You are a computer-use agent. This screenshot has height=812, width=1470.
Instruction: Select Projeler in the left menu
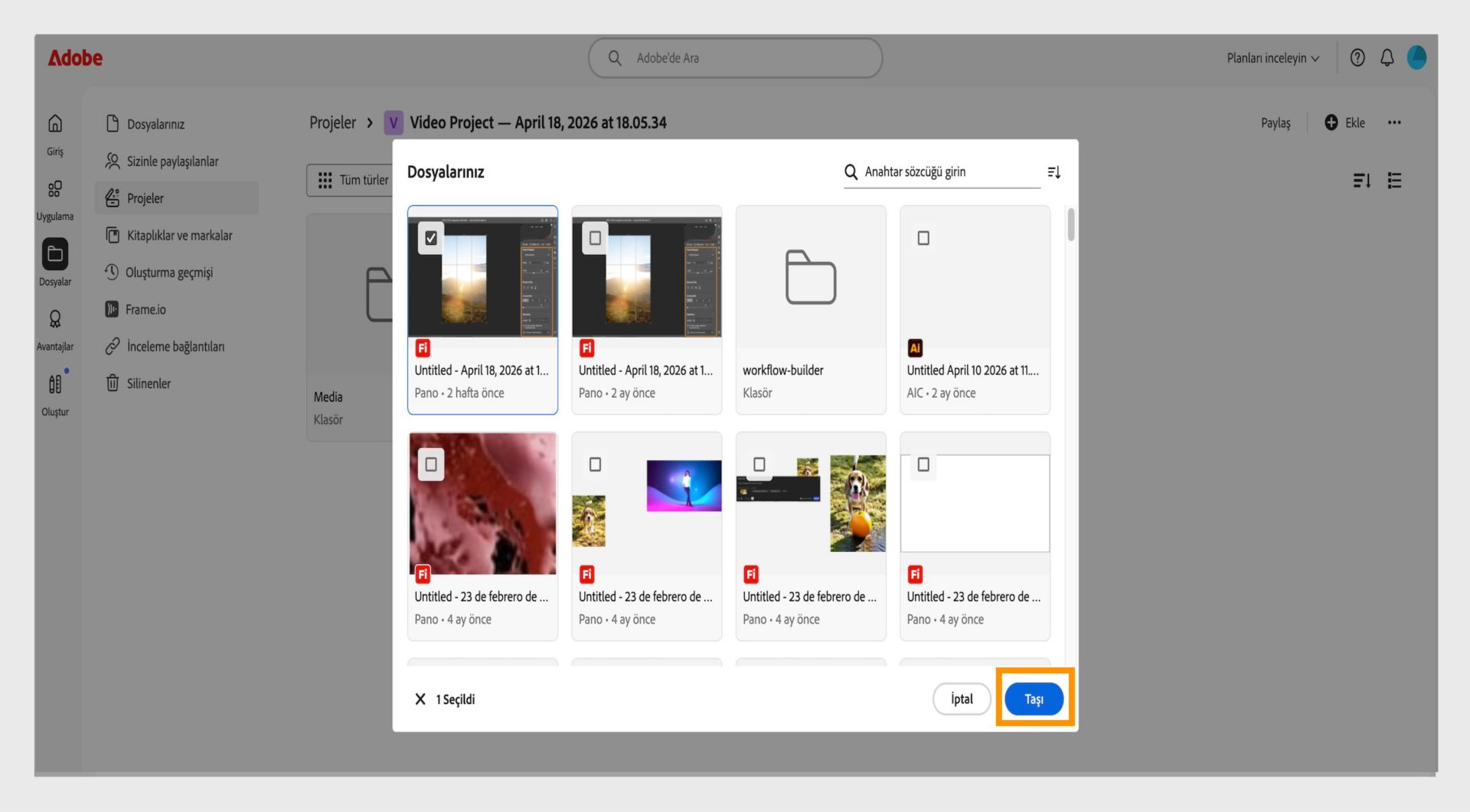[x=176, y=198]
